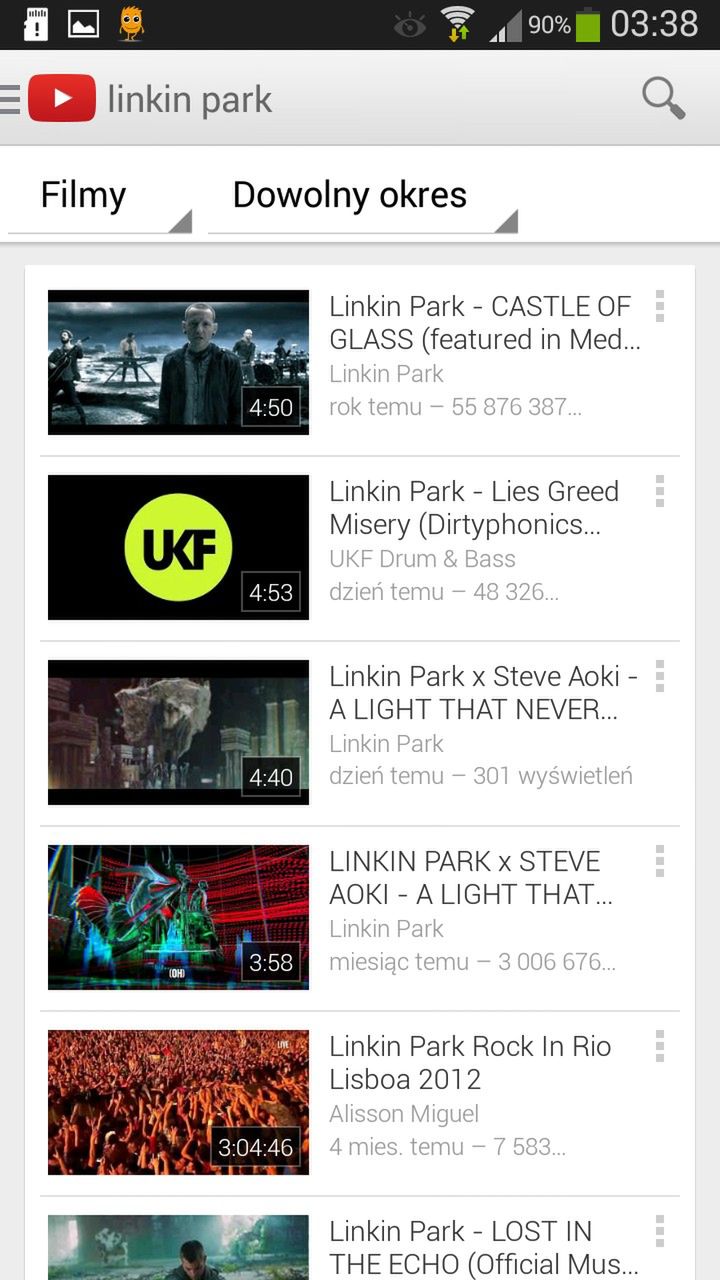Image resolution: width=720 pixels, height=1280 pixels.
Task: Open overflow menu for Rock In Rio video
Action: 659,1046
